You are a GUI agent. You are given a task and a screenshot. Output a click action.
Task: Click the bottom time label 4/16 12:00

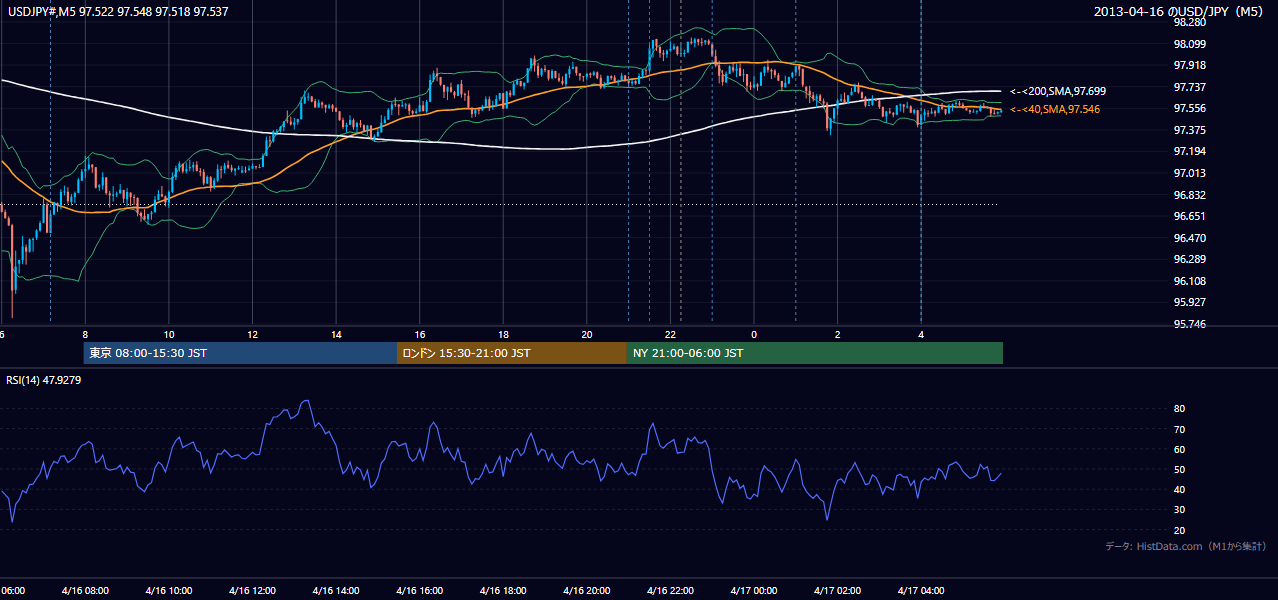point(252,591)
